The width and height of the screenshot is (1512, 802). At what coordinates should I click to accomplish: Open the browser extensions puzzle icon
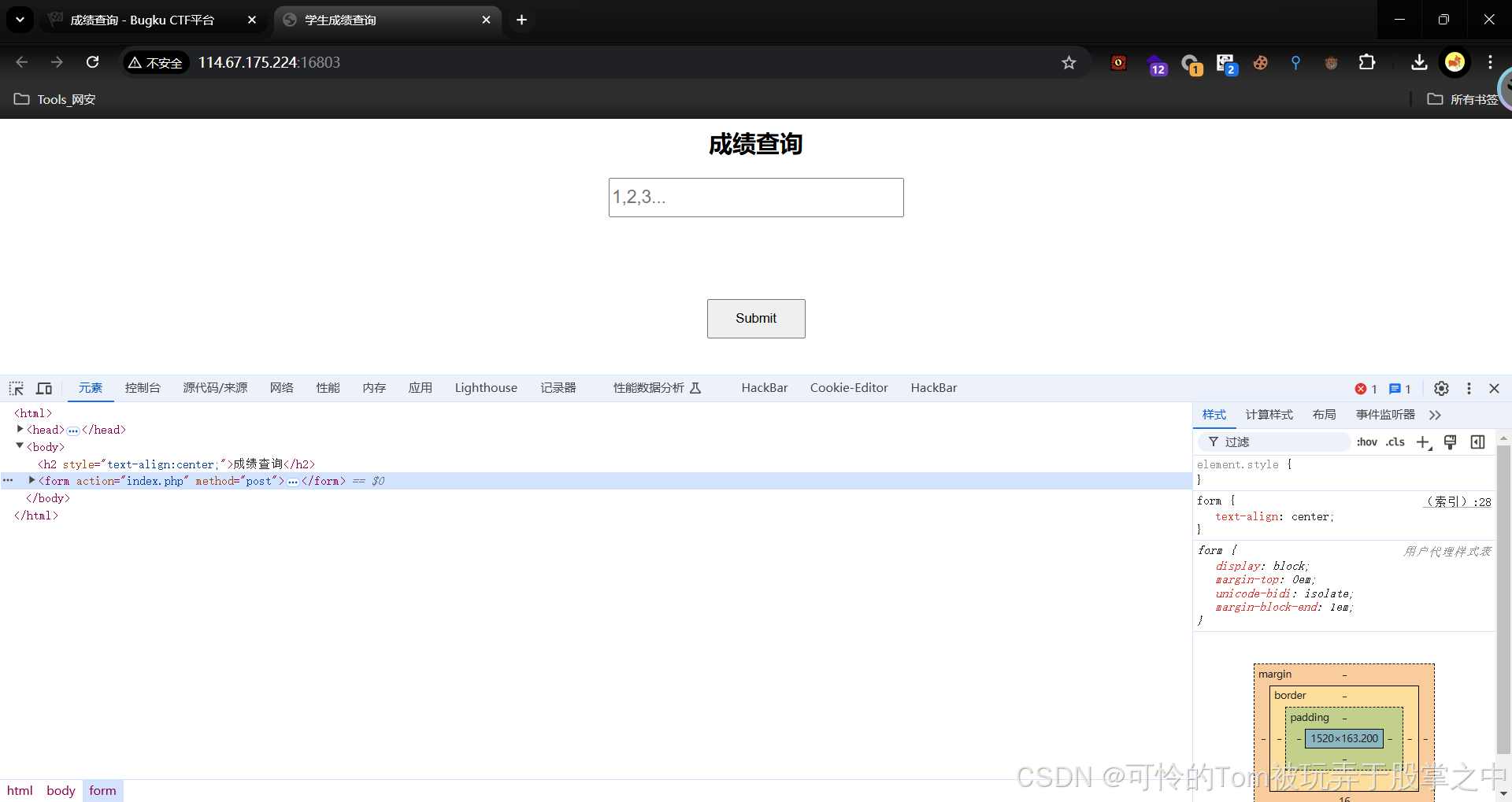click(x=1368, y=62)
